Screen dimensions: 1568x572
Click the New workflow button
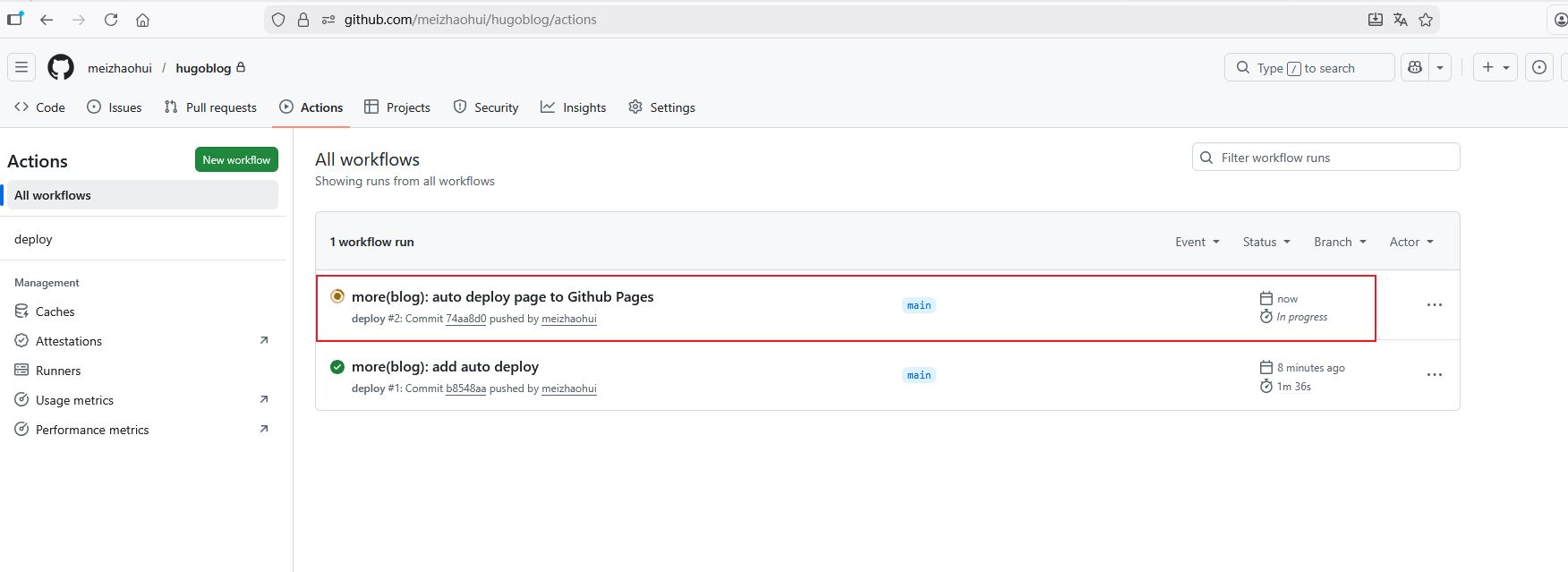point(236,159)
